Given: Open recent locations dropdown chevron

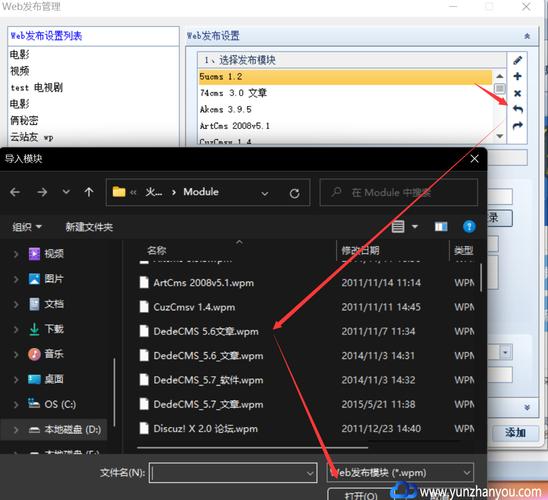Looking at the screenshot, I should click(x=66, y=192).
